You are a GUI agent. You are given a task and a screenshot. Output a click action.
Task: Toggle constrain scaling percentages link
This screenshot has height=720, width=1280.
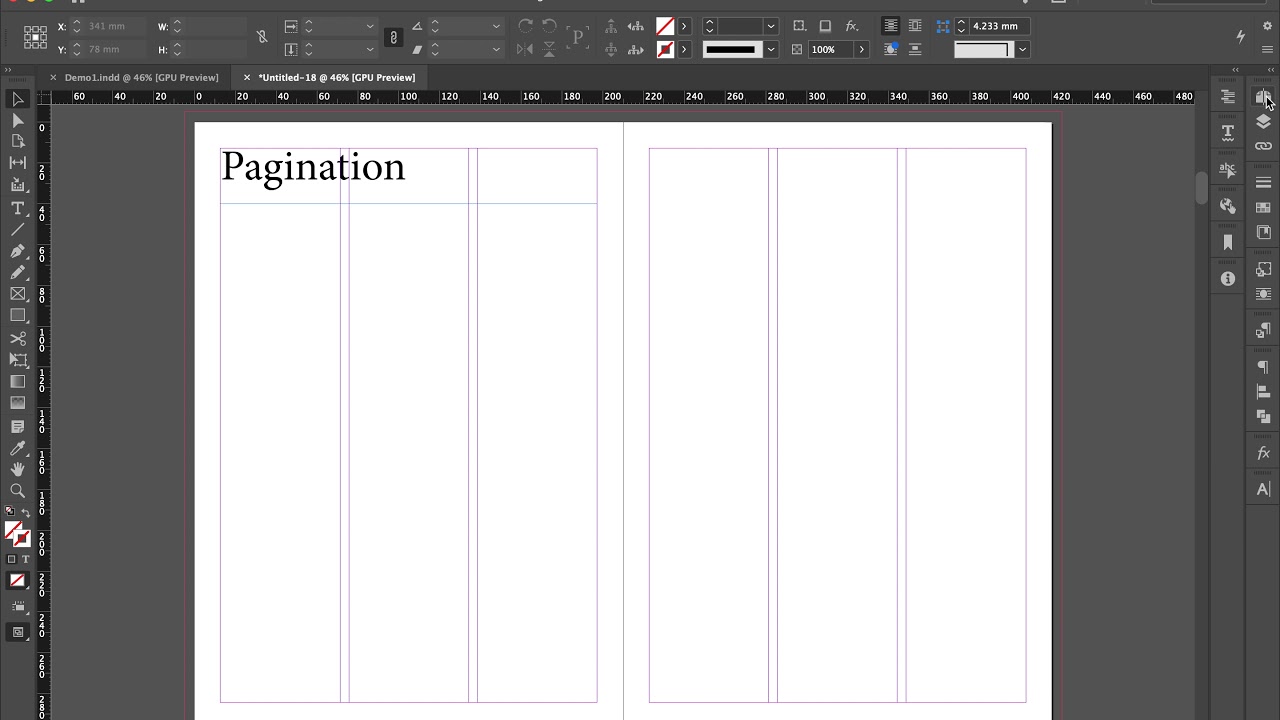(393, 37)
